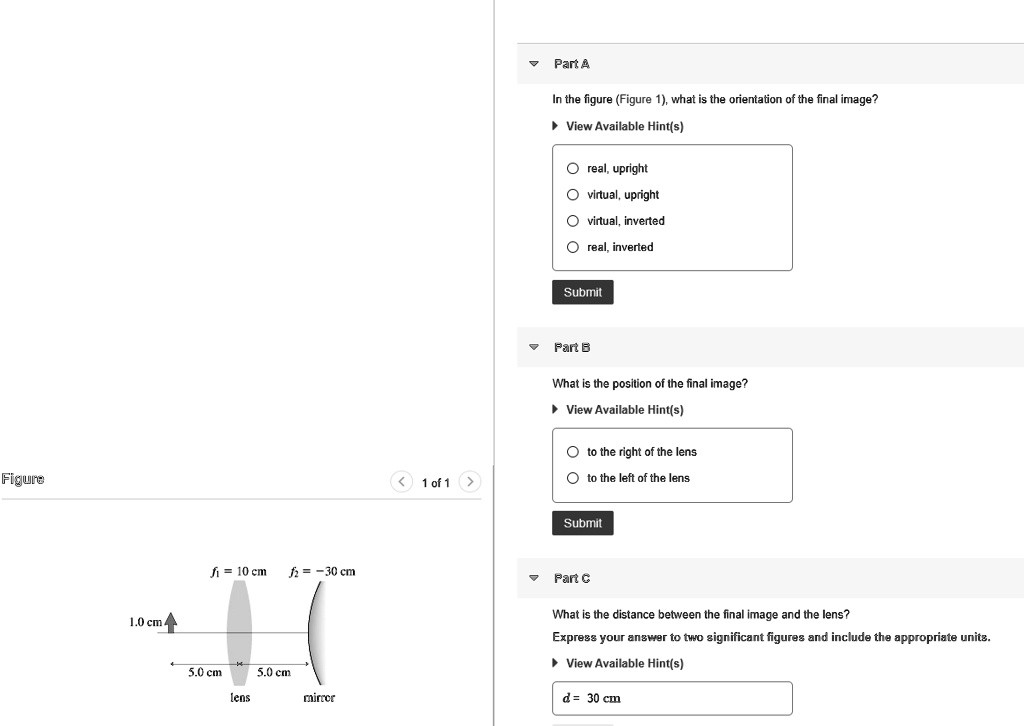Select the virtual, inverted answer option

click(x=572, y=220)
